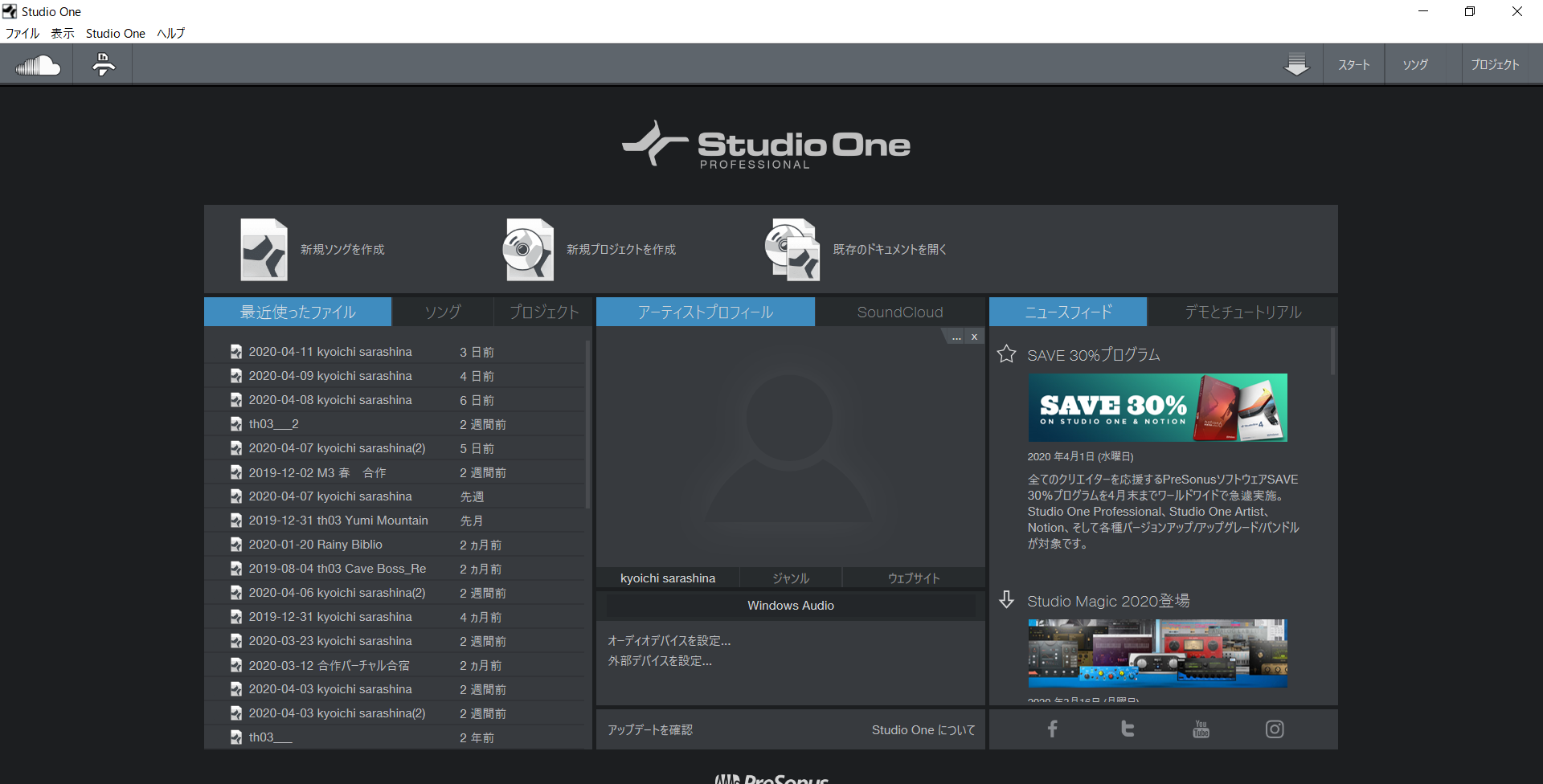Click the kyoichi sarashina artist name field
Image resolution: width=1543 pixels, height=784 pixels.
coord(668,578)
